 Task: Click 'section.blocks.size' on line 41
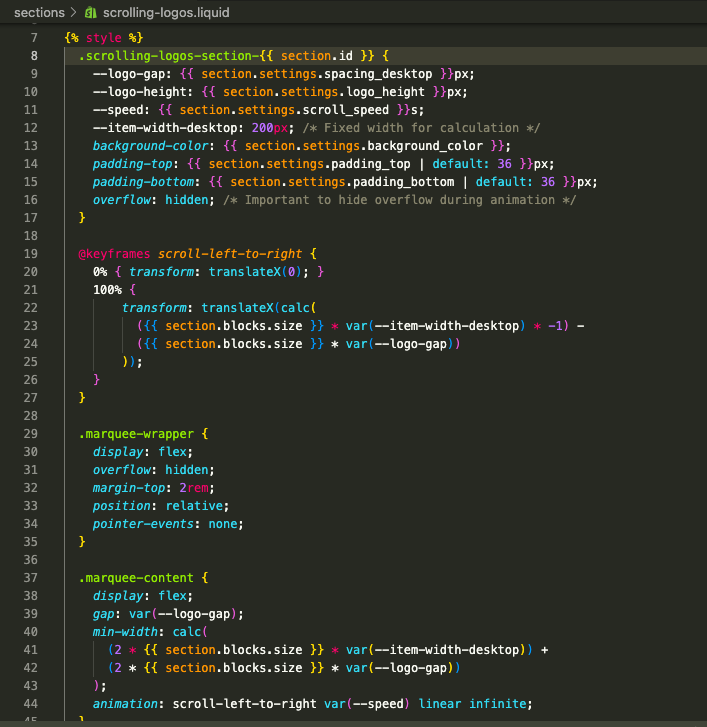234,650
